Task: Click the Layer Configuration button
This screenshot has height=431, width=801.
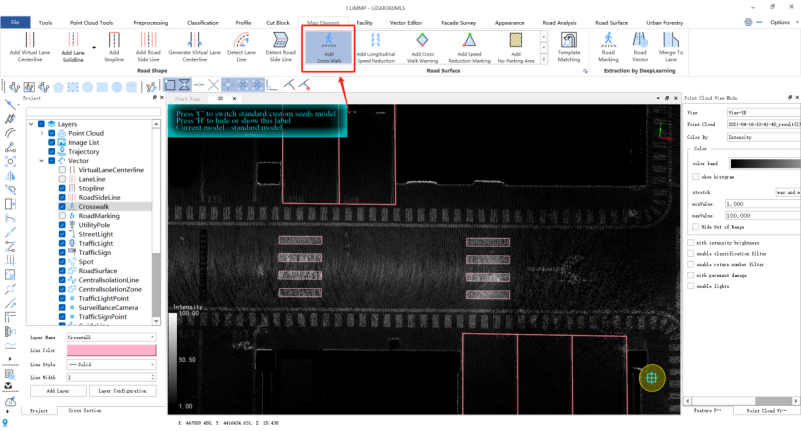Action: [x=123, y=391]
